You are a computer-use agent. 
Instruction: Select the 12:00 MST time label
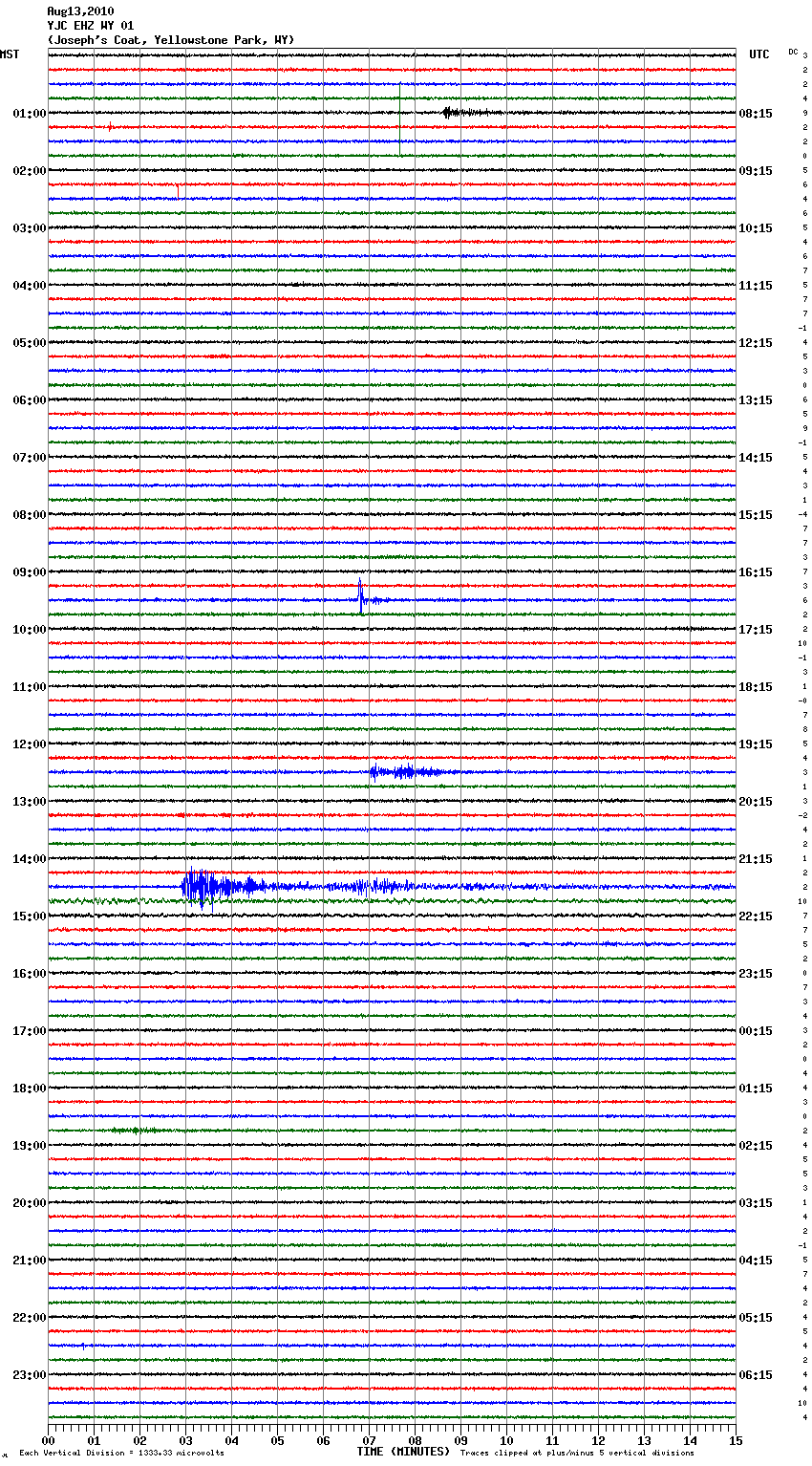30,744
